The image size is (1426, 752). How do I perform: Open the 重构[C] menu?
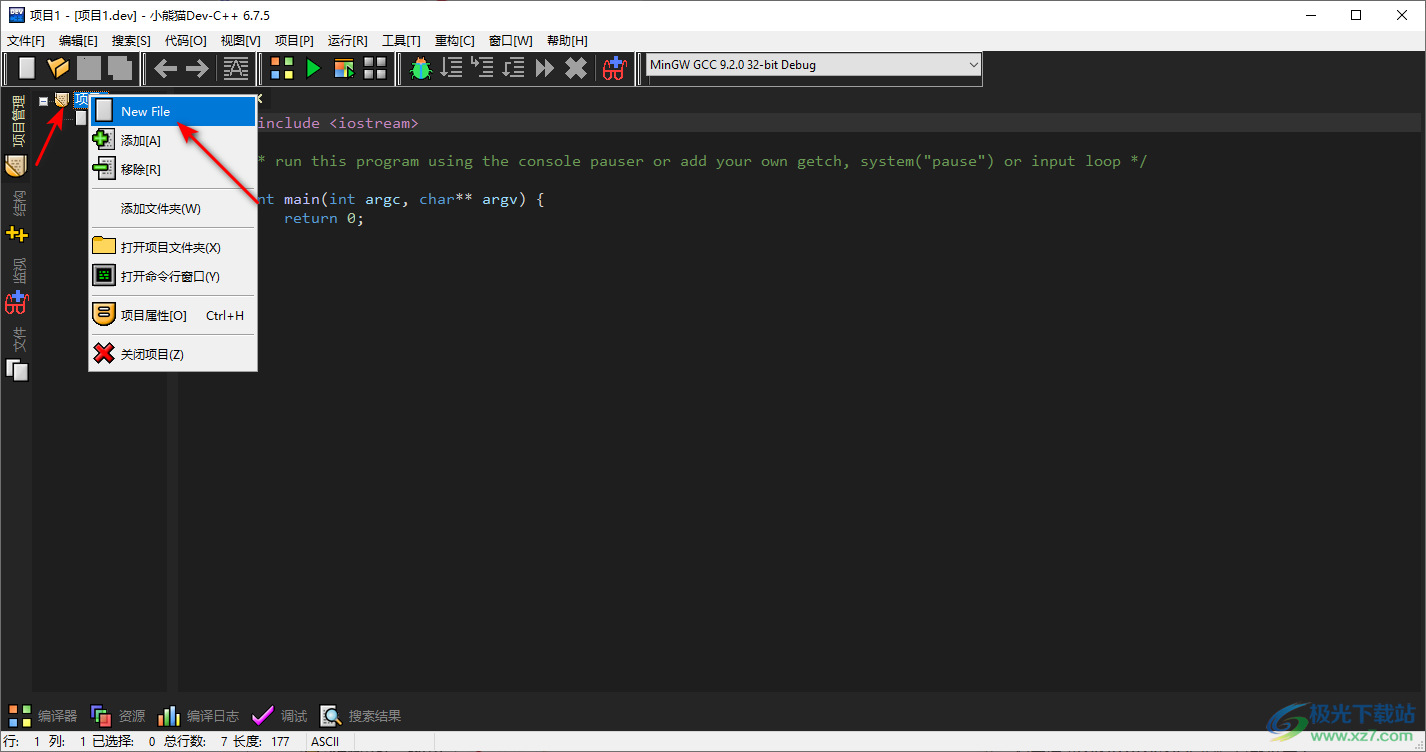pos(455,41)
